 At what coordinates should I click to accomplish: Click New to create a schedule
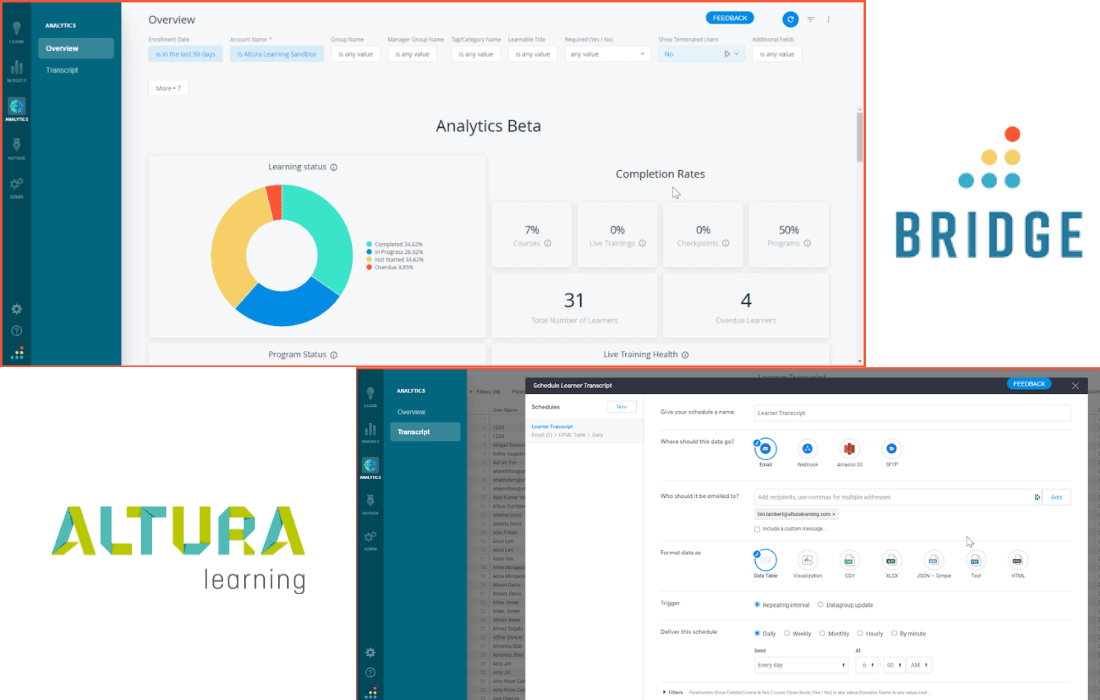(x=622, y=407)
